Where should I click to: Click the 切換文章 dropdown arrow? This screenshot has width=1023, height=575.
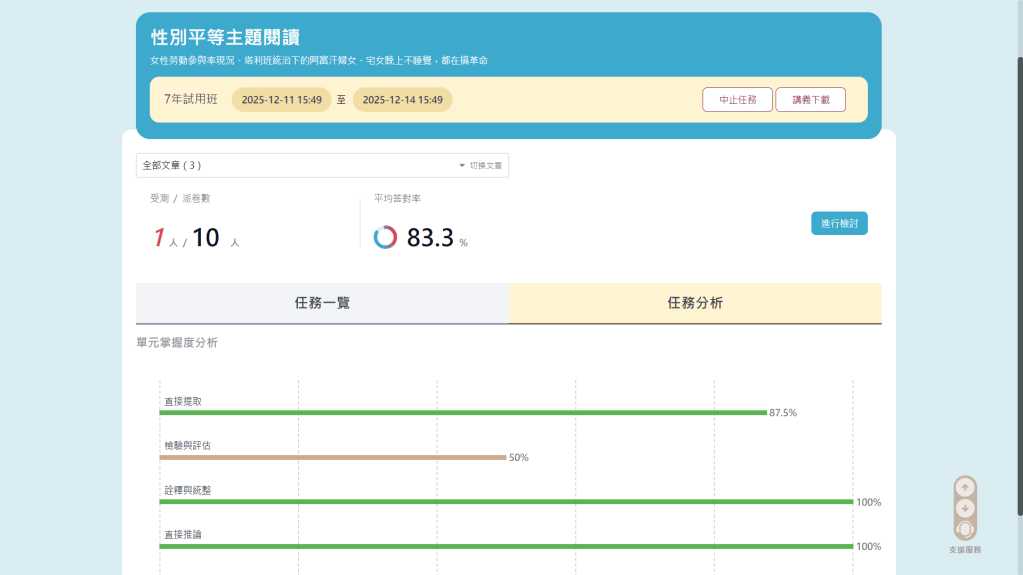tap(462, 165)
